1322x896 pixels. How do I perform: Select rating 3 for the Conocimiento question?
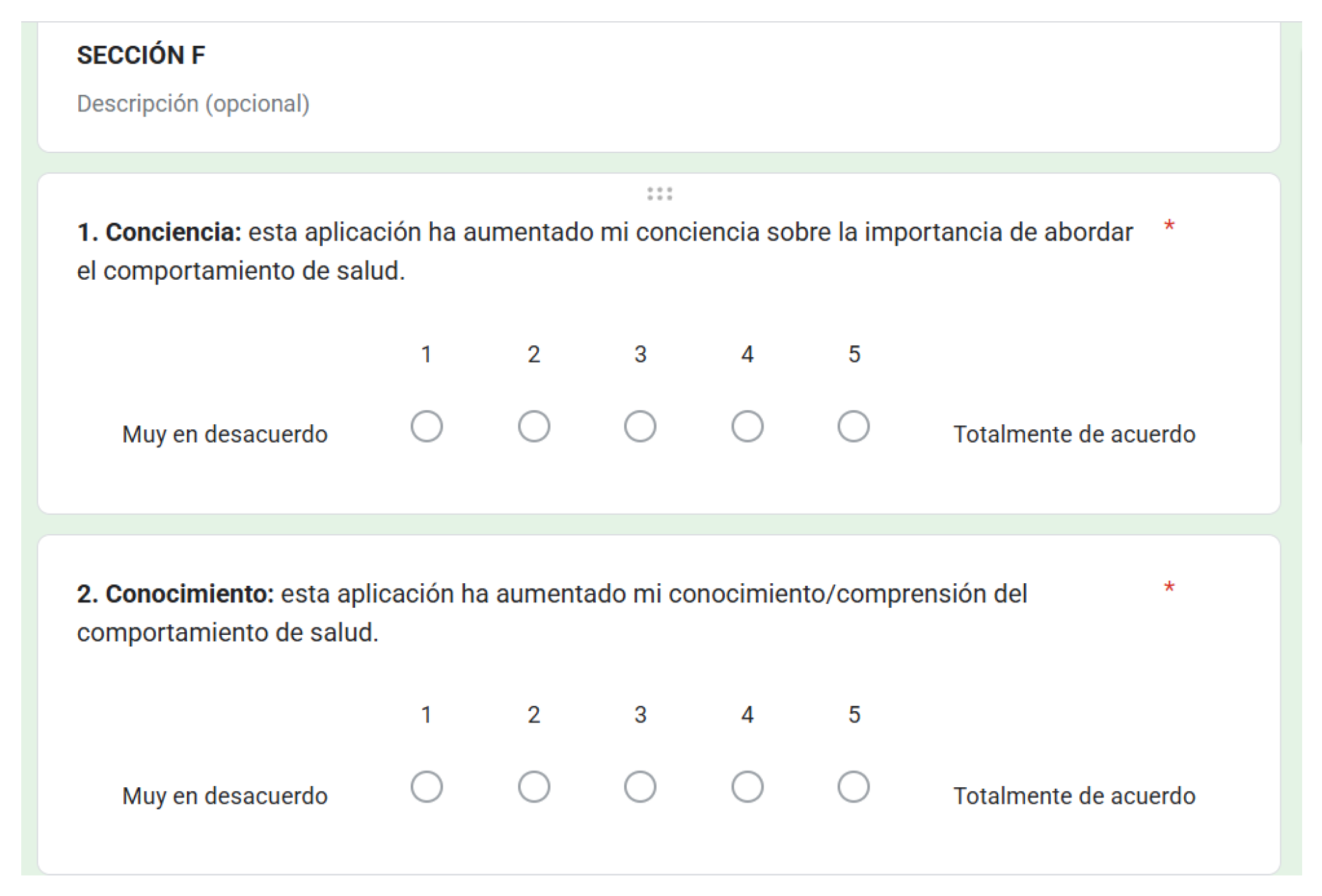pos(640,787)
